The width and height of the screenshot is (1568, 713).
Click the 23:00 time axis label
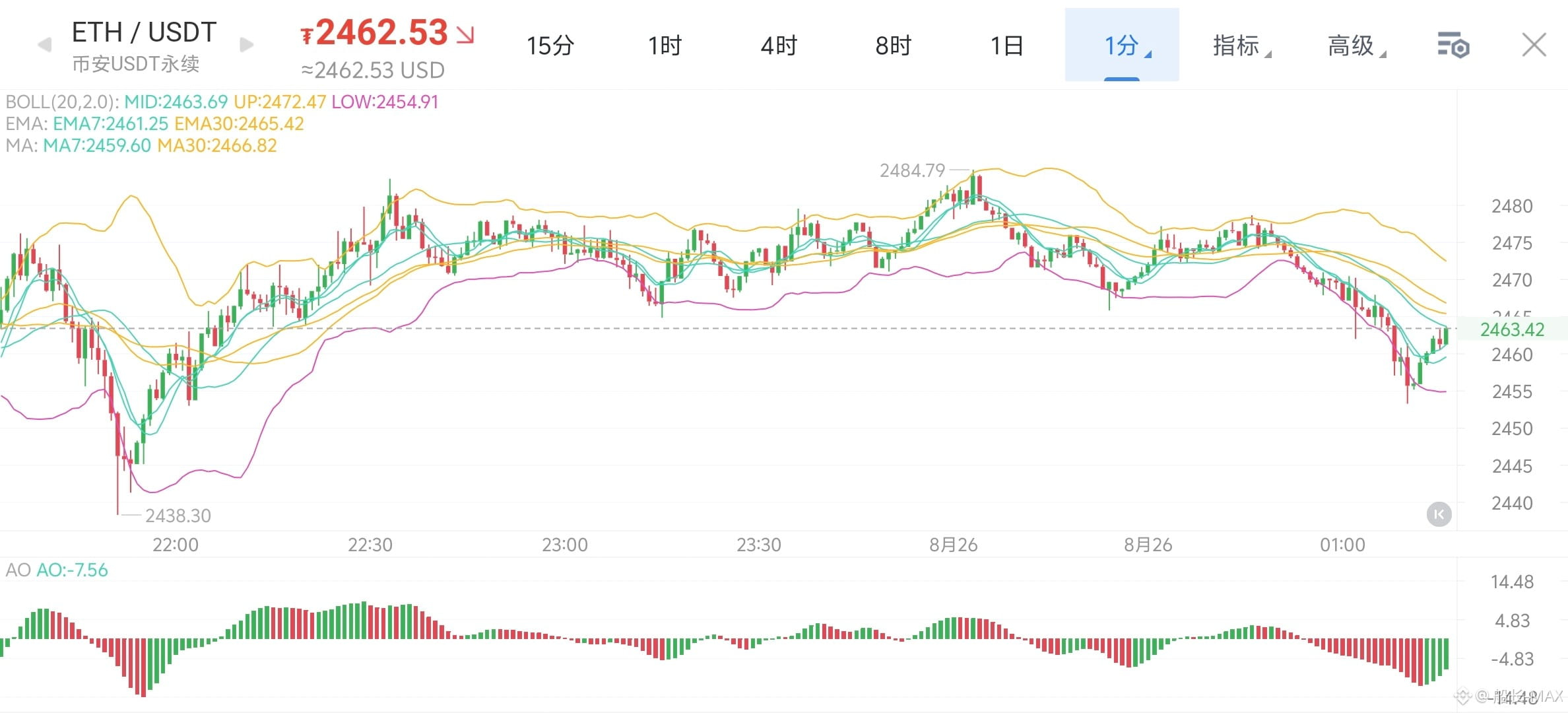(x=565, y=545)
